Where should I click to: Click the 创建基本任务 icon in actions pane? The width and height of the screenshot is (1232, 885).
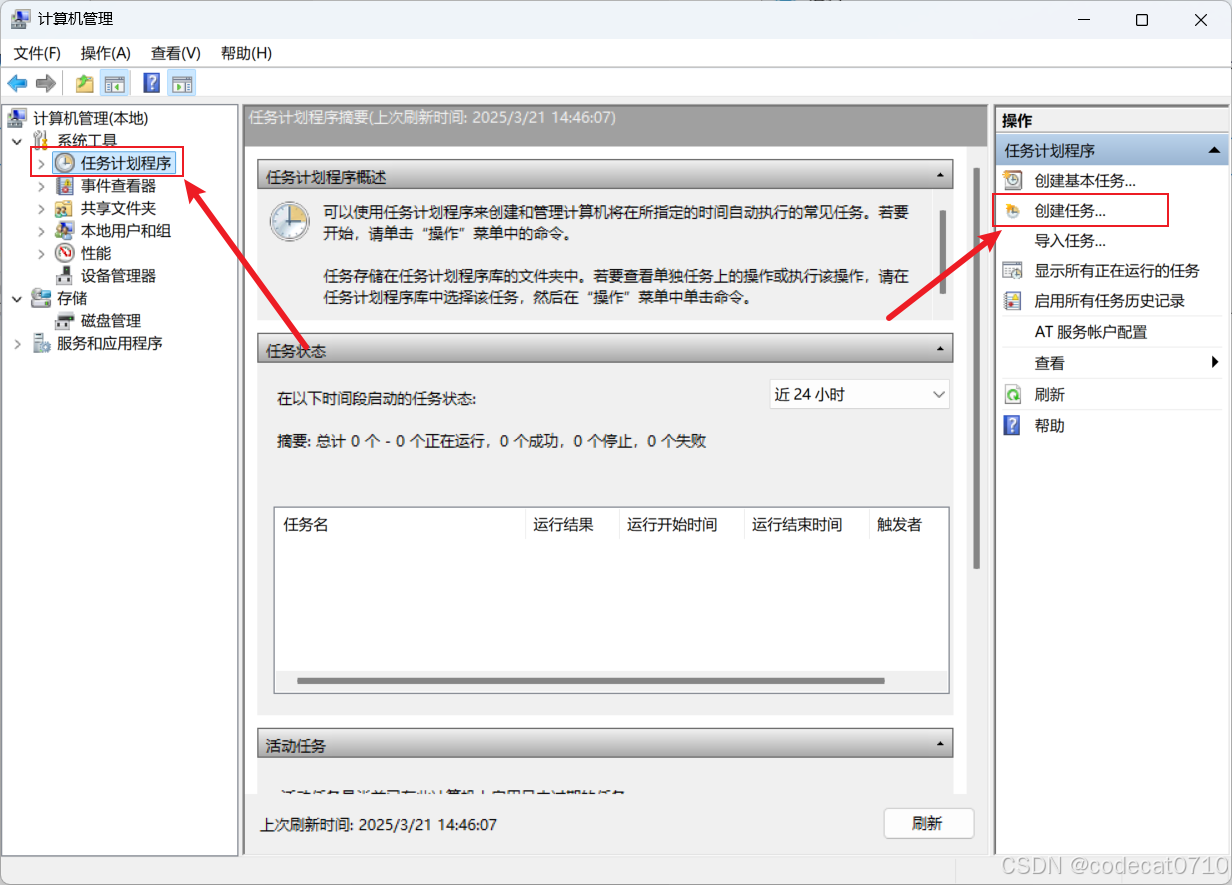coord(1013,180)
